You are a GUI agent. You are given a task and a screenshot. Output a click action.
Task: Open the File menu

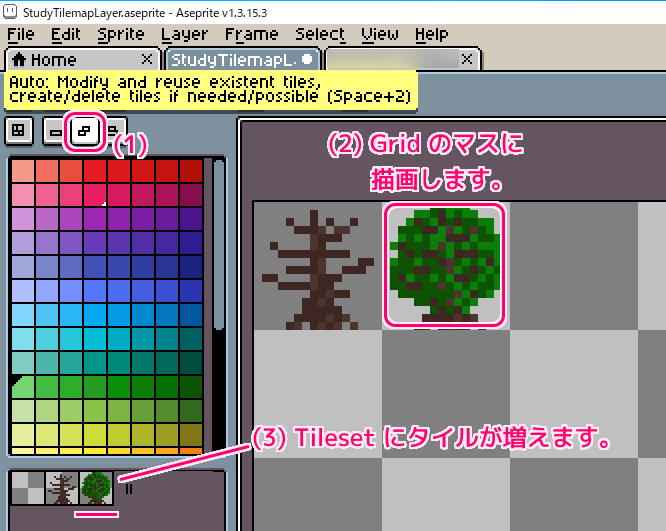20,34
